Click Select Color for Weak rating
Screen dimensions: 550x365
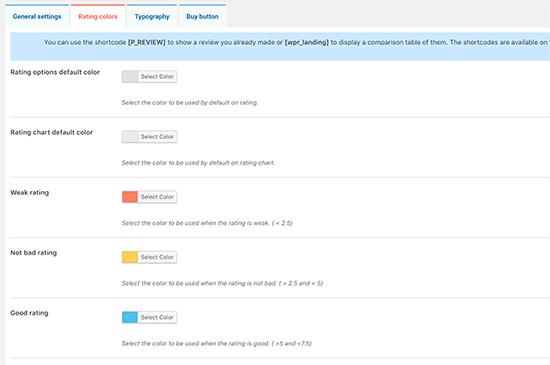click(157, 197)
